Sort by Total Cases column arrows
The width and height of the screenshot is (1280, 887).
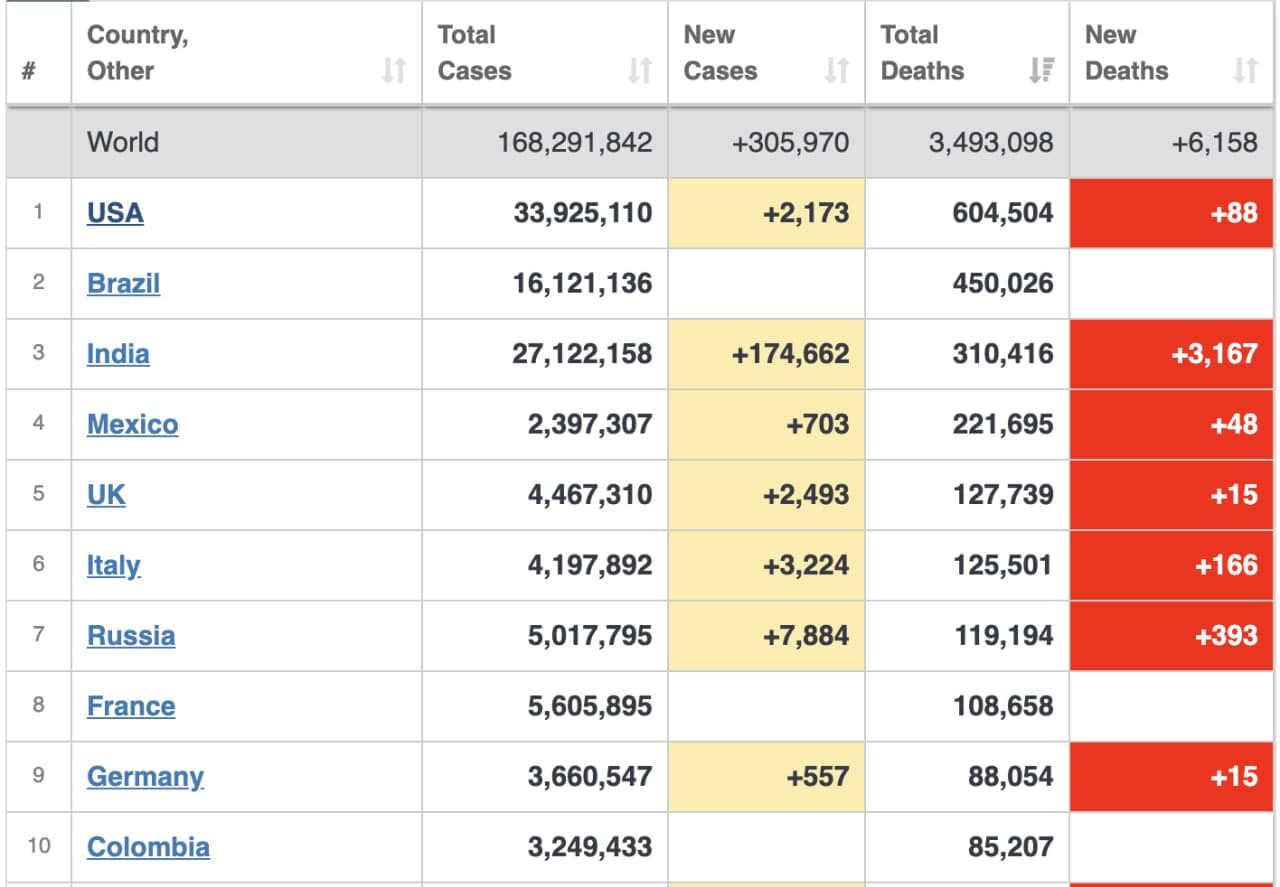(640, 71)
